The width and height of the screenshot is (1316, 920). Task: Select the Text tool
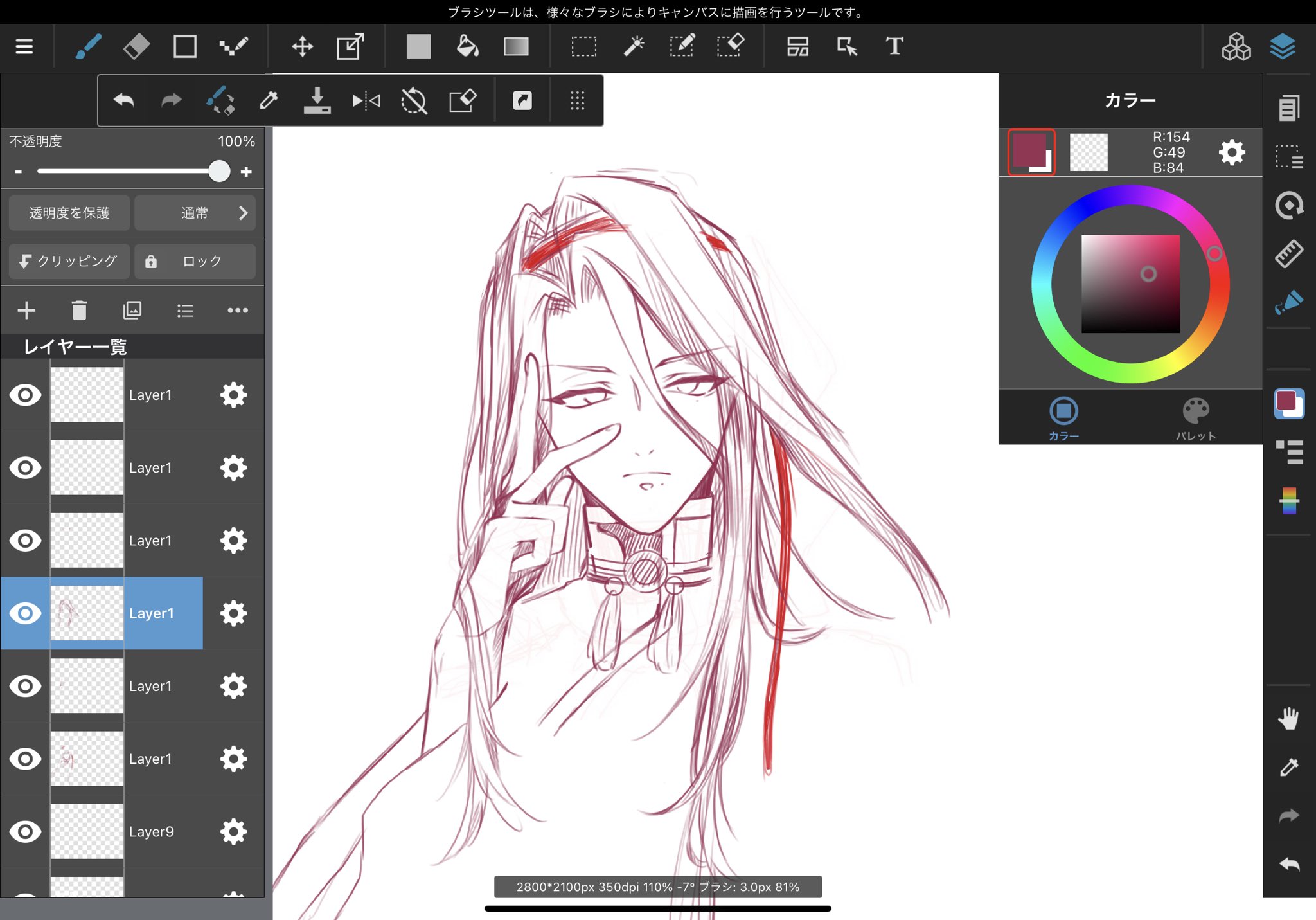point(894,46)
